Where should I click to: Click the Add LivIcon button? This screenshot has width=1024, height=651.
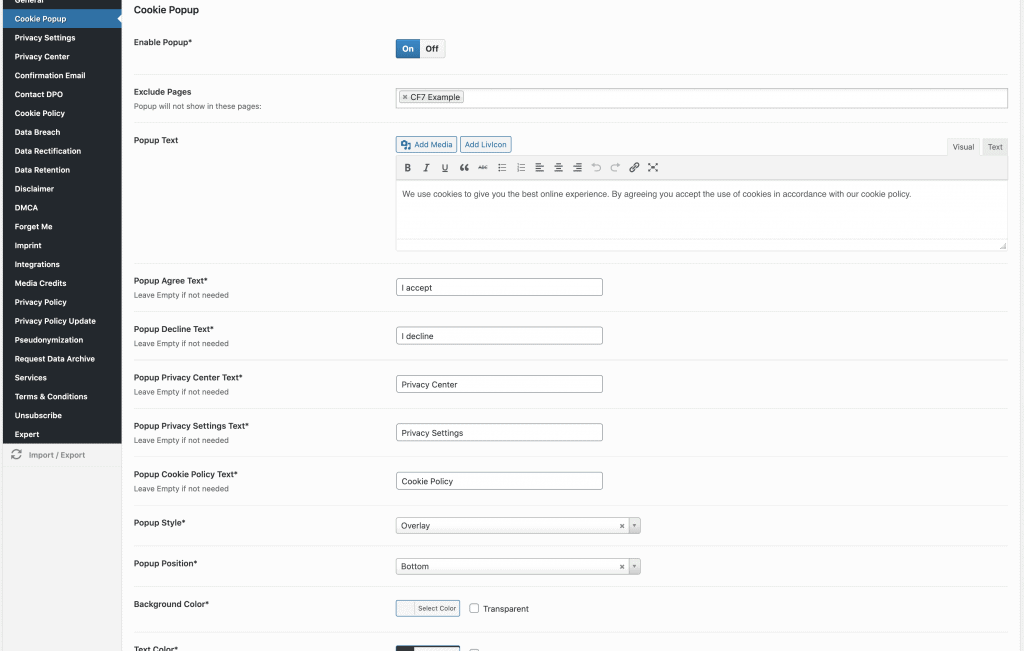click(x=486, y=144)
